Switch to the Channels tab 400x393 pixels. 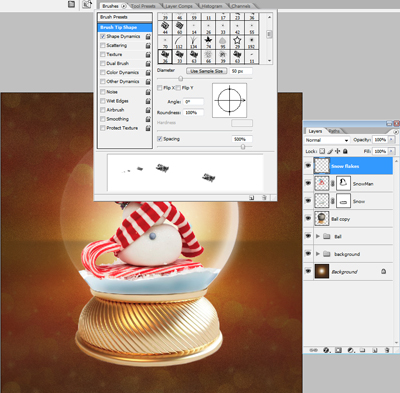click(240, 6)
